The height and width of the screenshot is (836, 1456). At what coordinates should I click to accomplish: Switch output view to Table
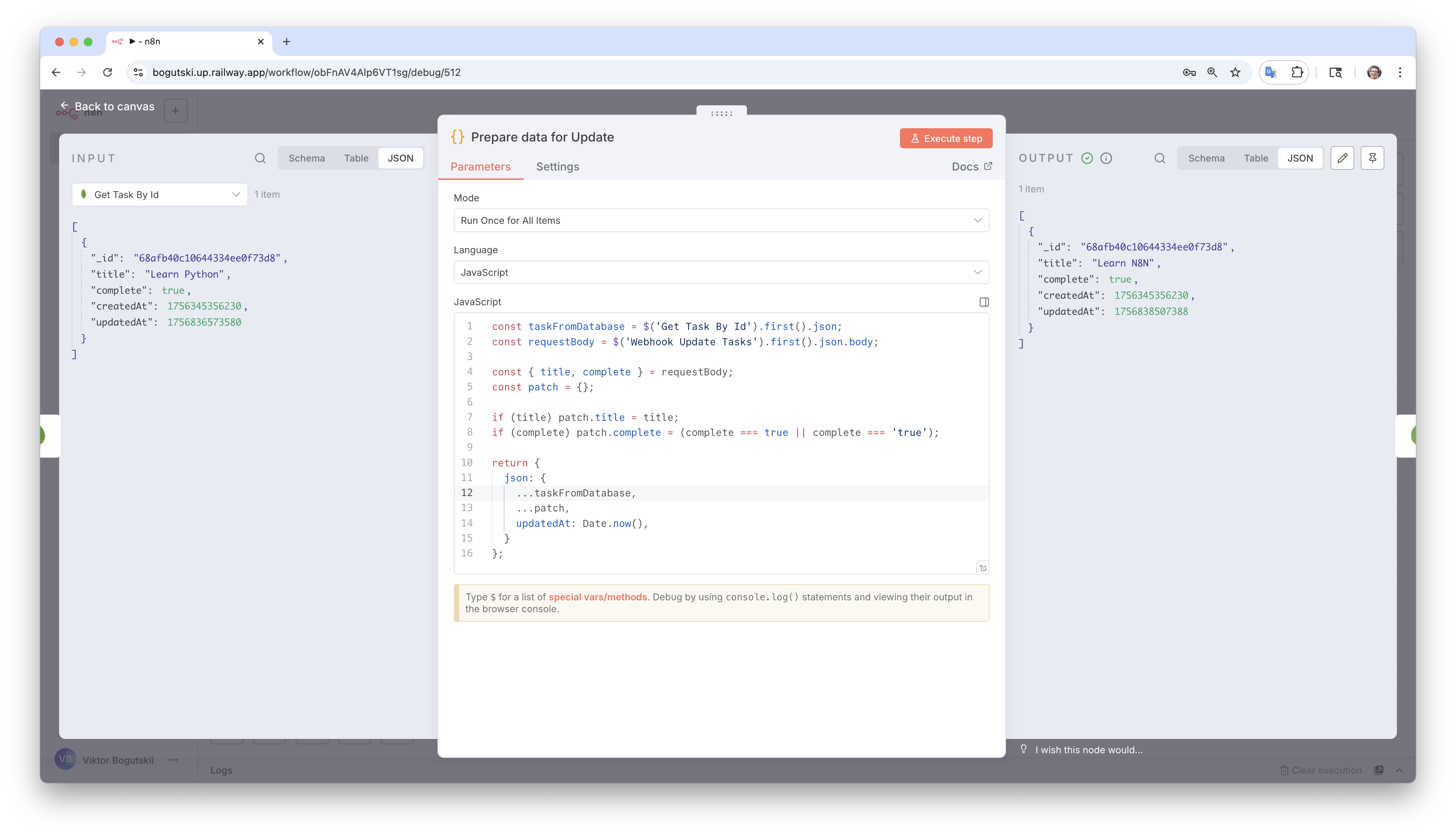1256,158
